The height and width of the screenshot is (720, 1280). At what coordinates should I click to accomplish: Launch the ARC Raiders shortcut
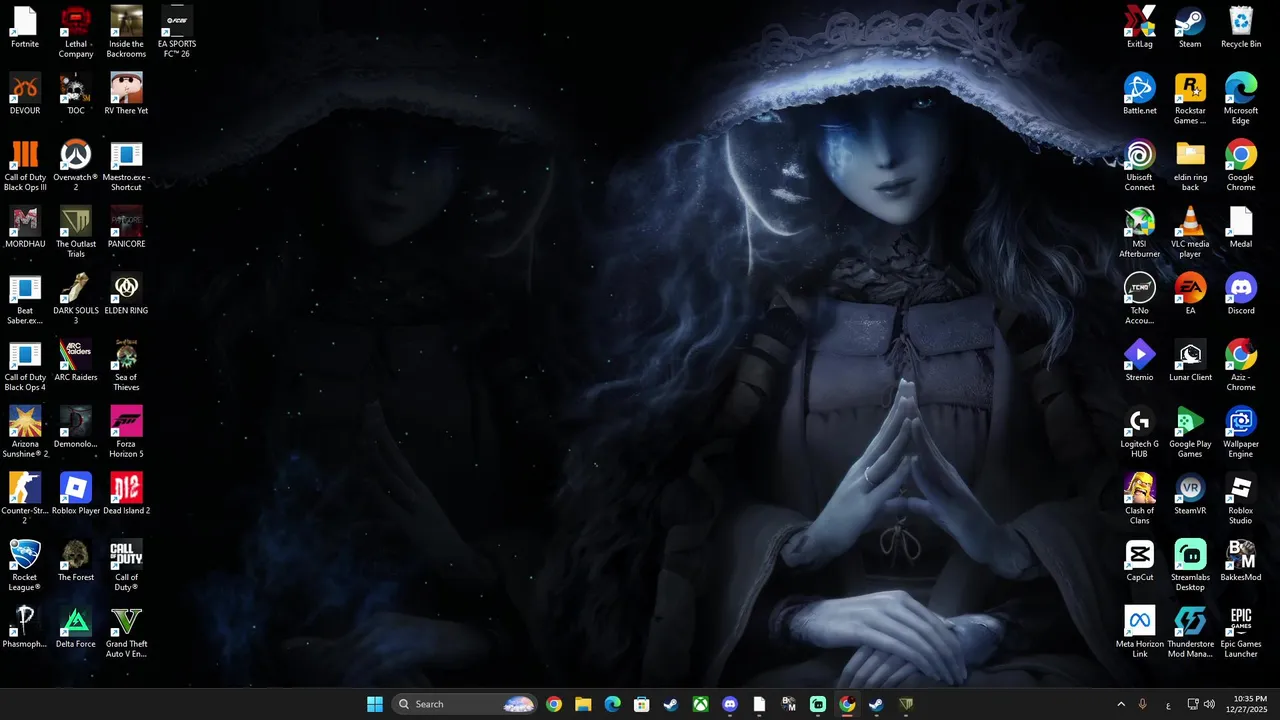[76, 361]
